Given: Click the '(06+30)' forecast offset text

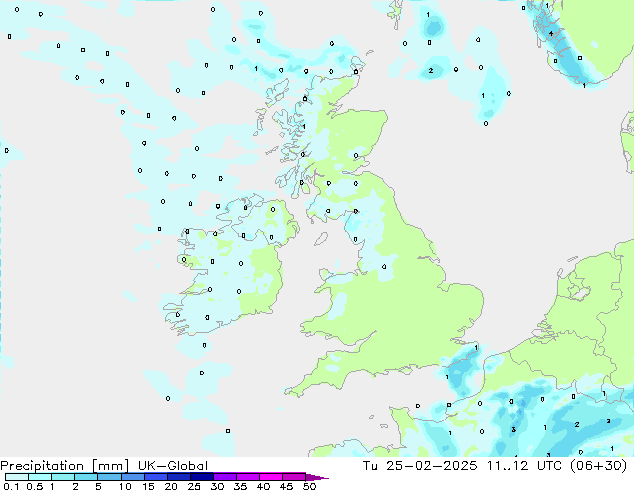Looking at the screenshot, I should coord(598,465).
